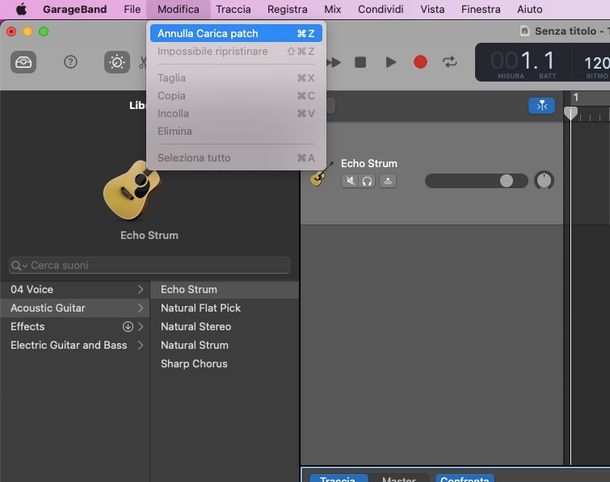This screenshot has height=482, width=610.
Task: Click the fast forward transport button
Action: tap(334, 62)
